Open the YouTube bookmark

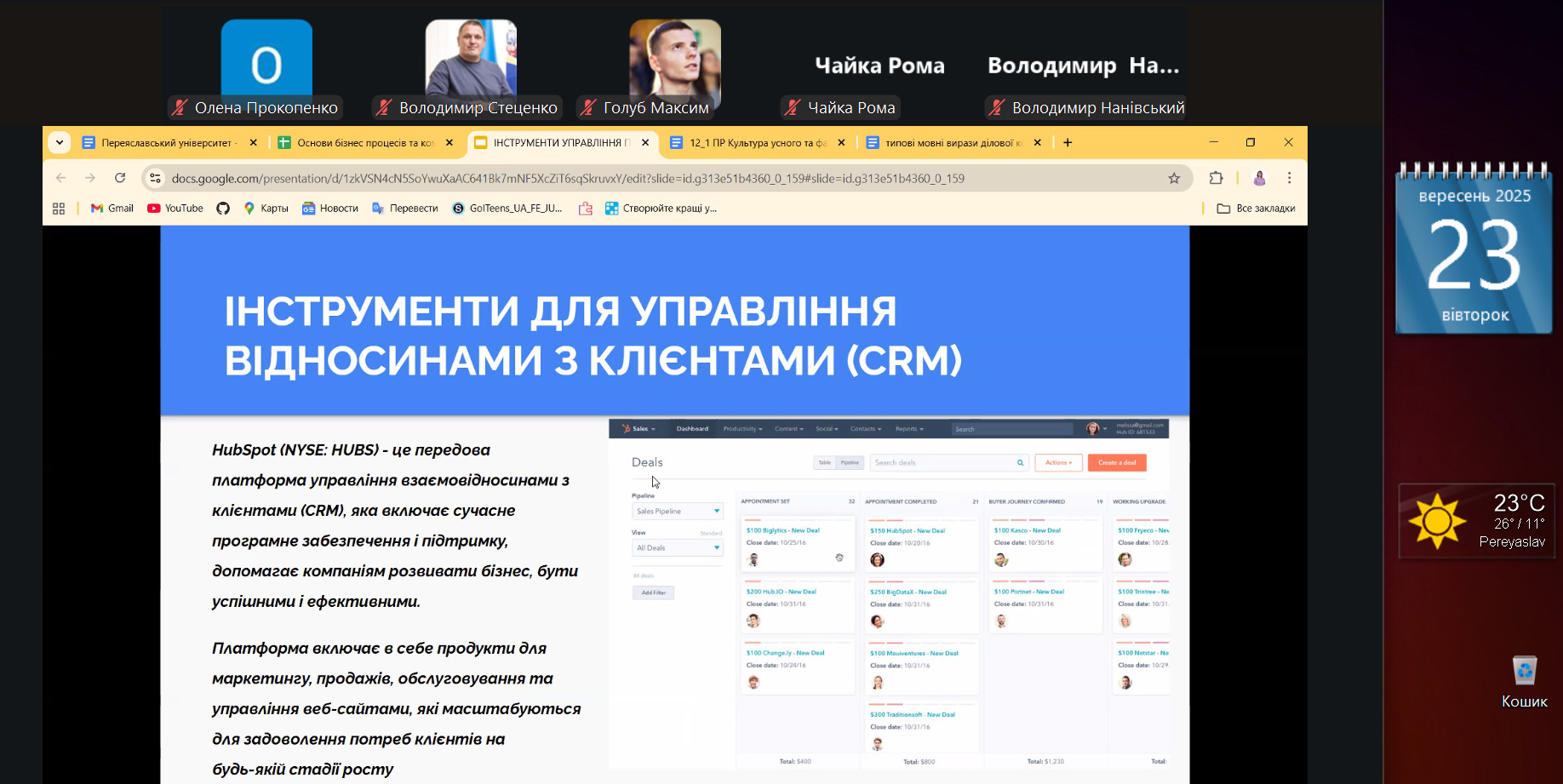pos(175,209)
